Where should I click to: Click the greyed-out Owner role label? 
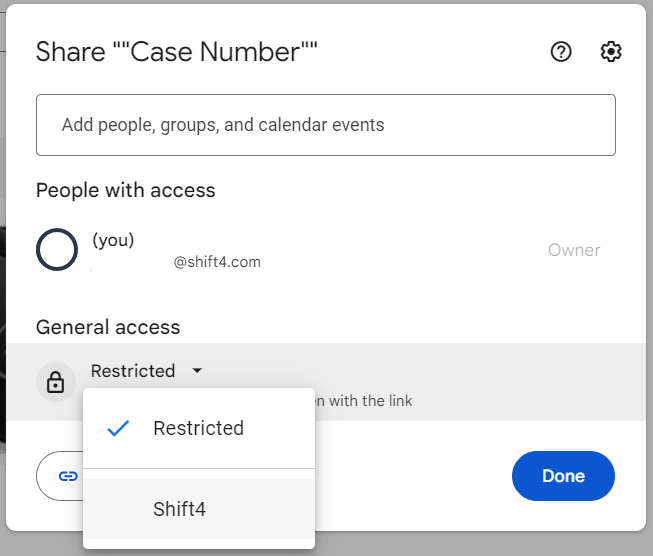(x=574, y=250)
